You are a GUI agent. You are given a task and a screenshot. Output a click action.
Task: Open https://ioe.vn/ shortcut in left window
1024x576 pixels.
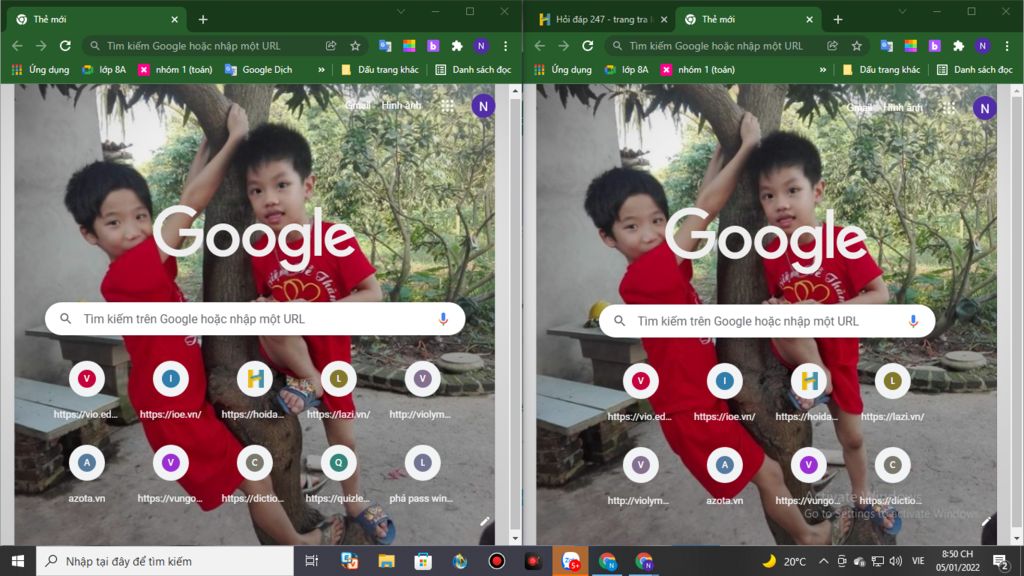(x=170, y=391)
